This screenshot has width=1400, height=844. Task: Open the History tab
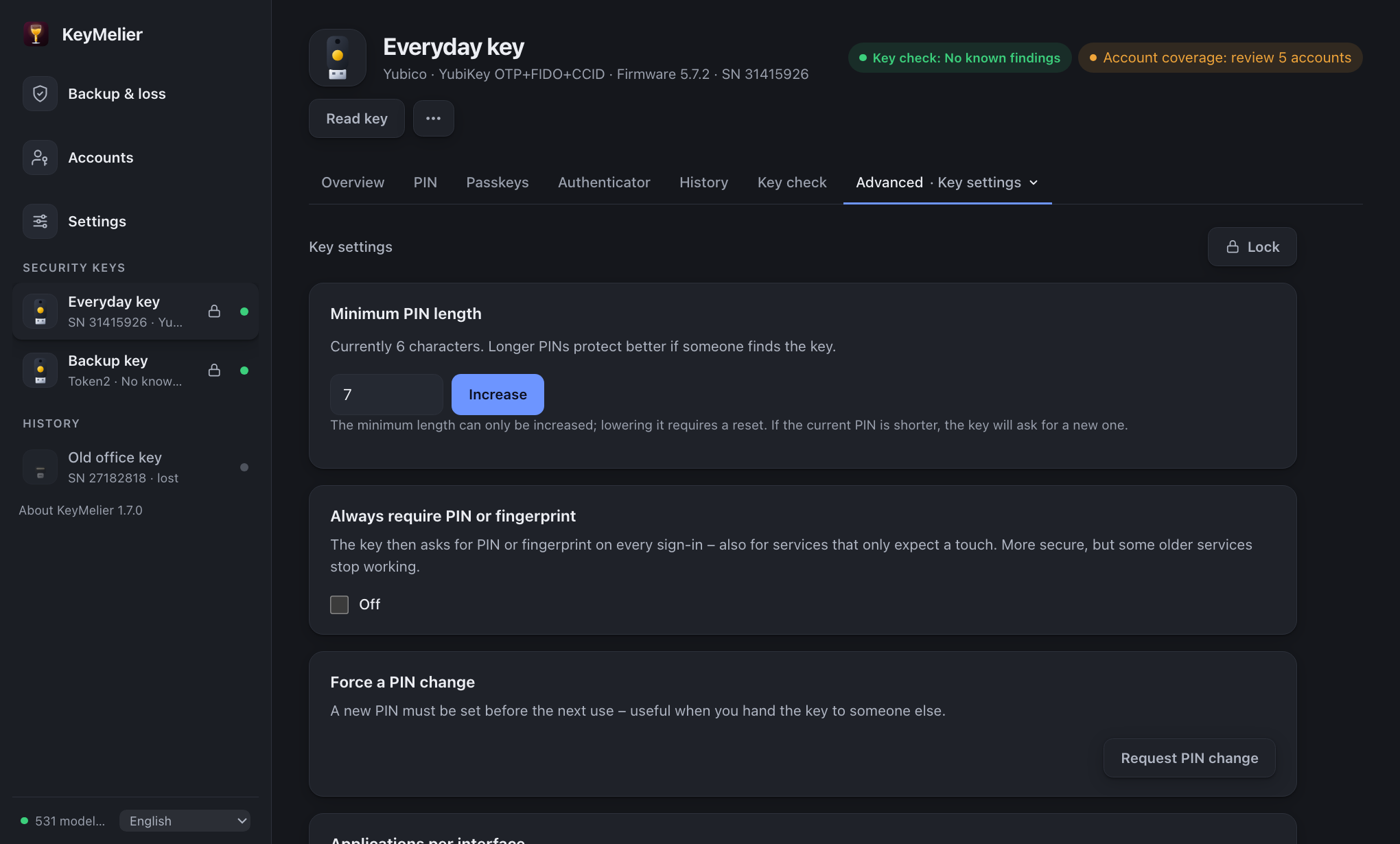point(703,183)
